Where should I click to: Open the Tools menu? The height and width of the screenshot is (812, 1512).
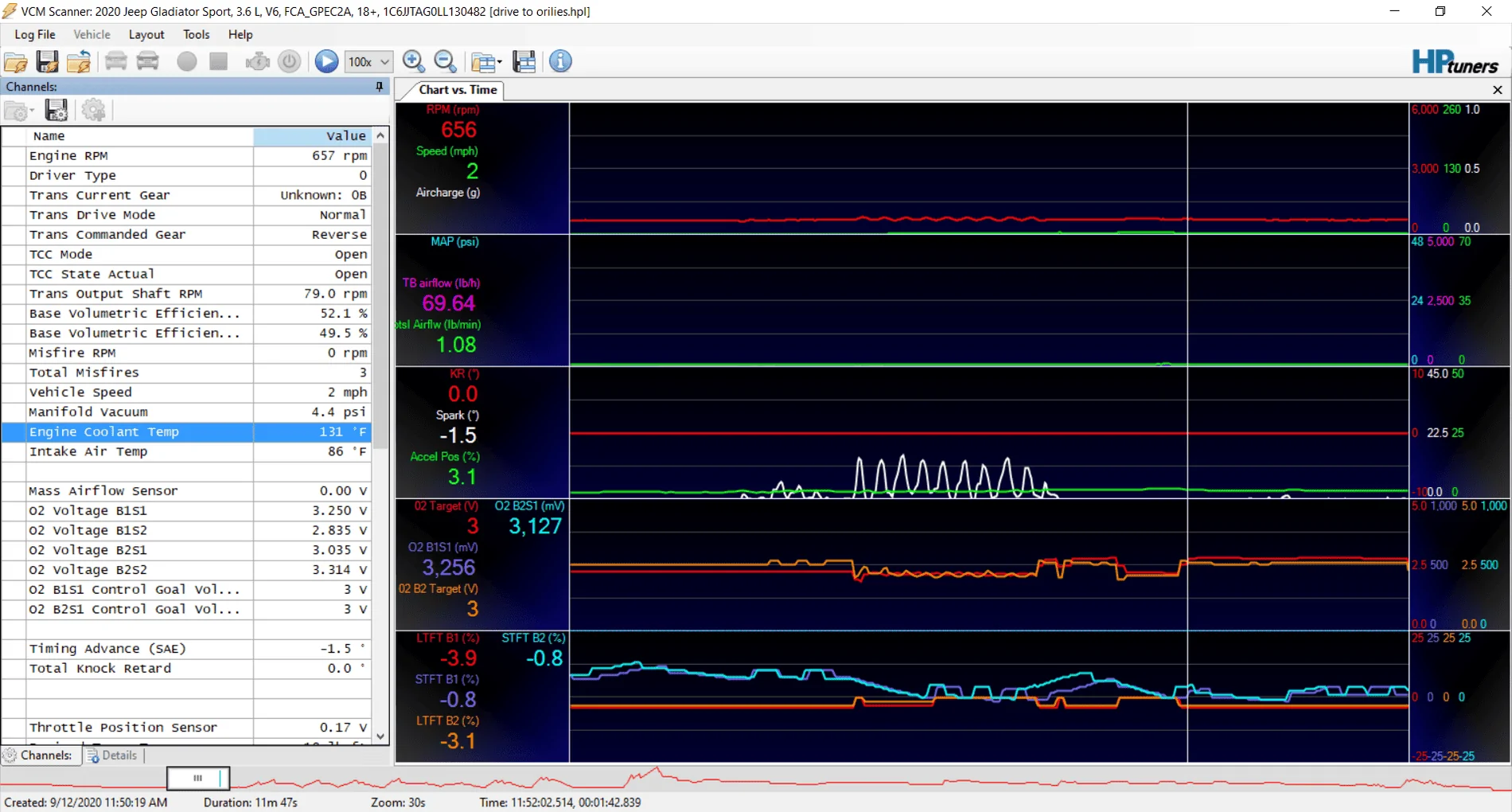(196, 34)
